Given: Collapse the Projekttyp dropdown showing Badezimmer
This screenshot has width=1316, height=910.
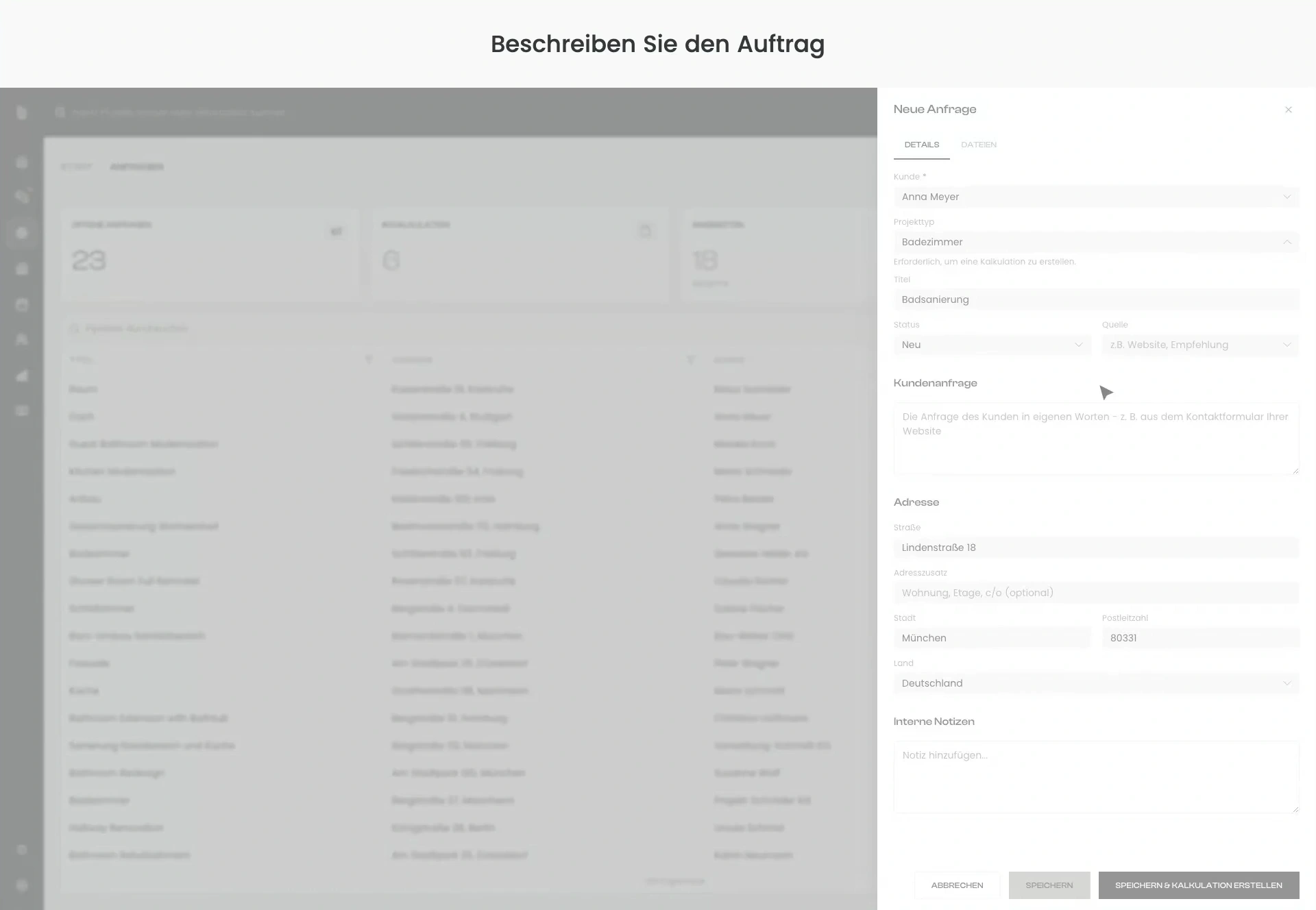Looking at the screenshot, I should 1096,242.
